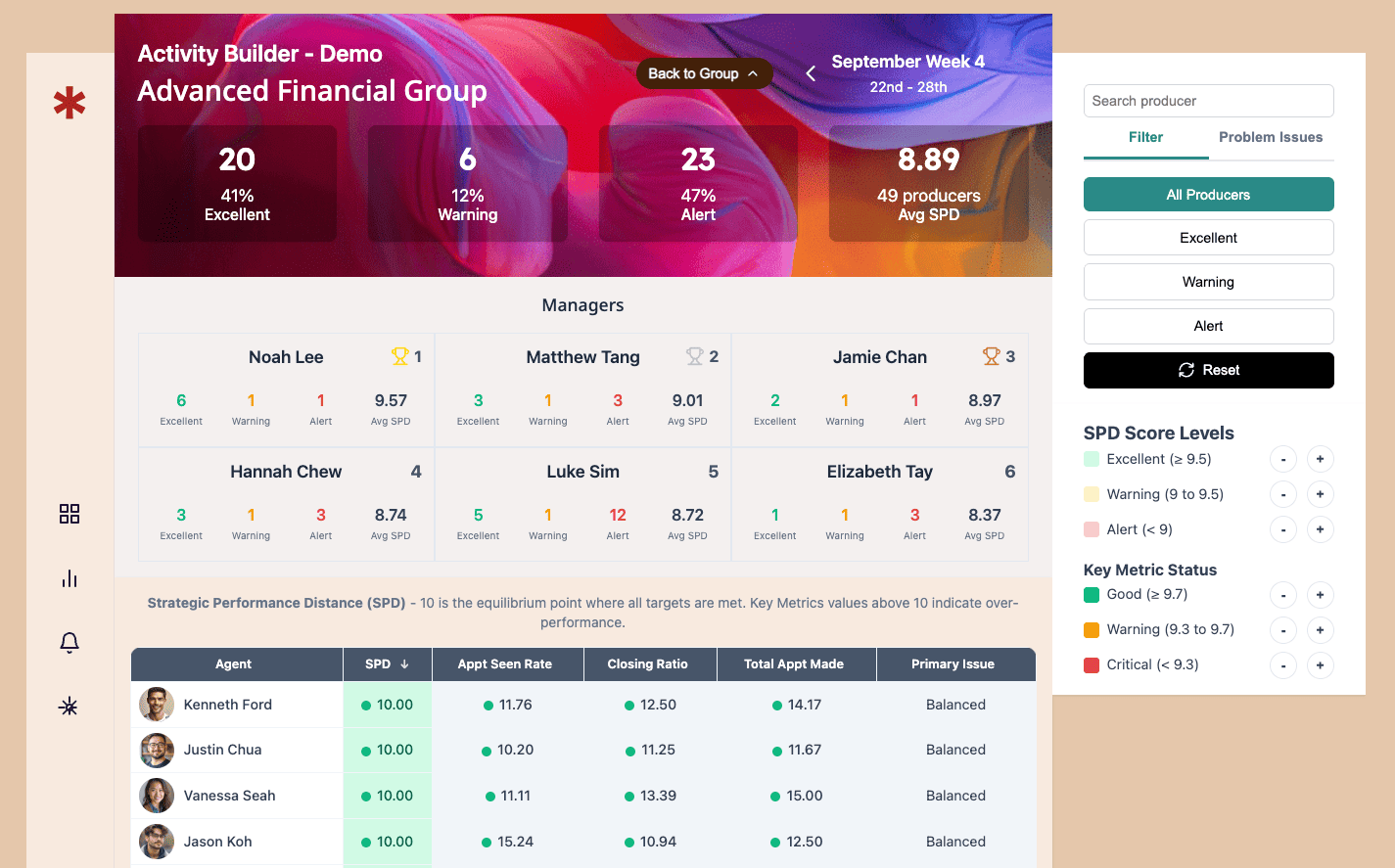Go to previous week using the left chevron

[x=810, y=72]
